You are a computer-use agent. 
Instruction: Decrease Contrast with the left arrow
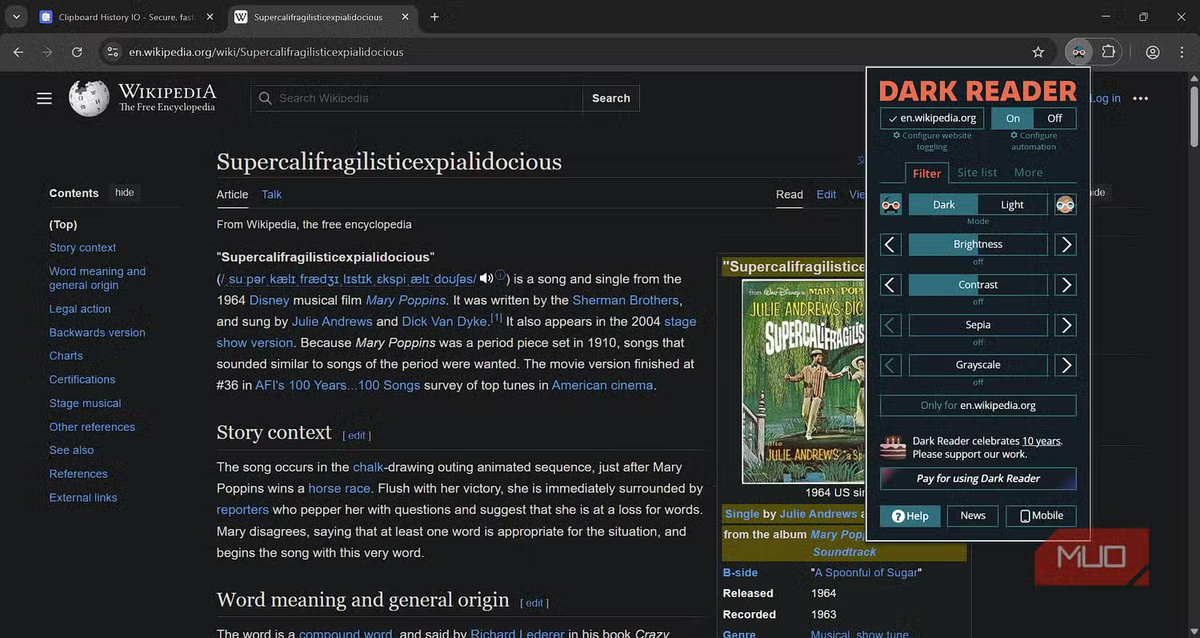coord(891,285)
